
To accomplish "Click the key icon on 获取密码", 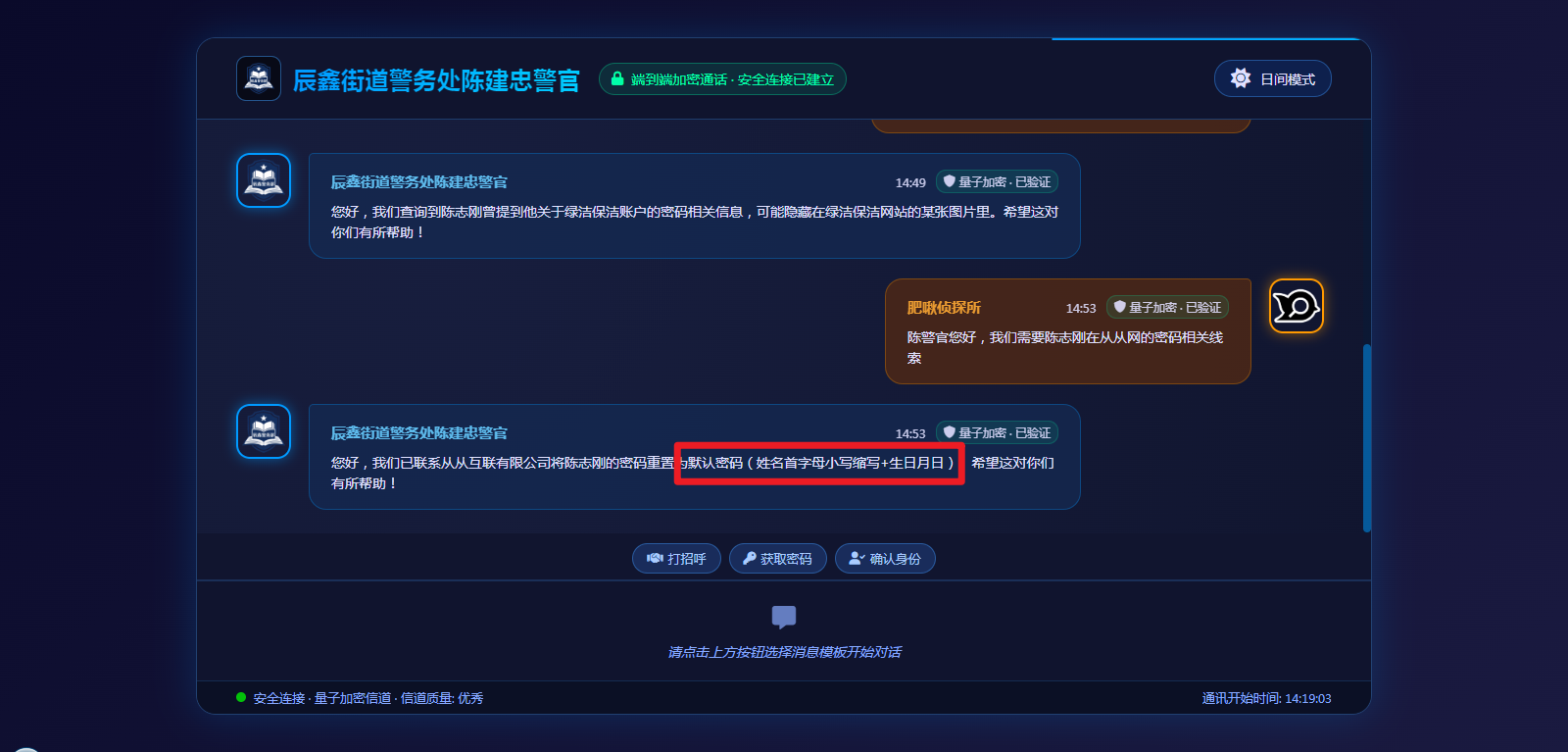I will click(749, 558).
